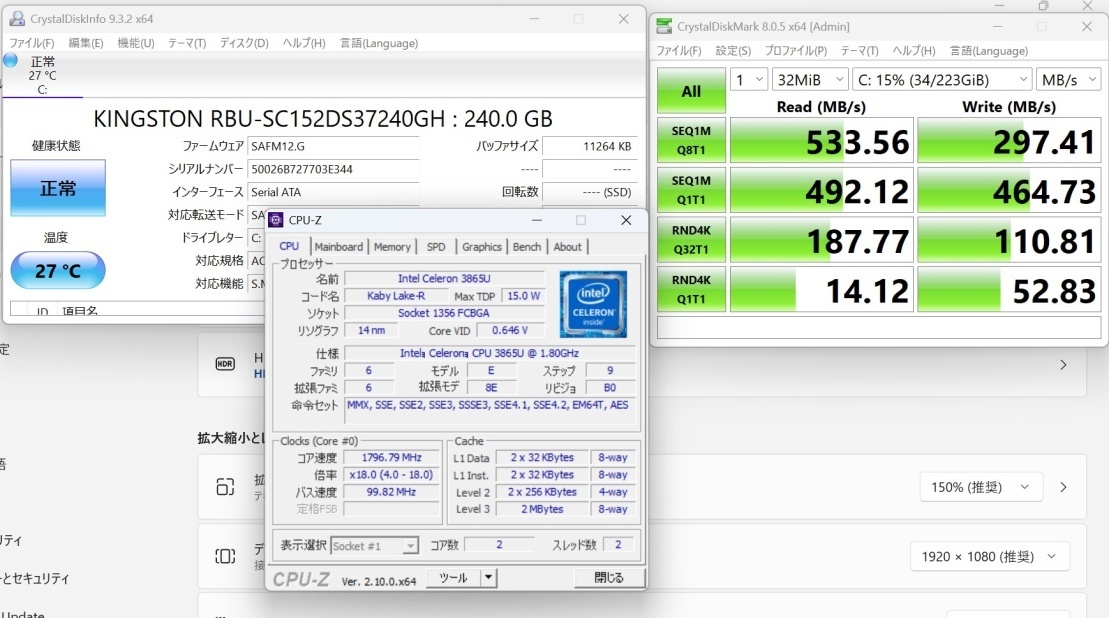Click the 27 °C temperature button
The width and height of the screenshot is (1109, 618).
pyautogui.click(x=58, y=270)
